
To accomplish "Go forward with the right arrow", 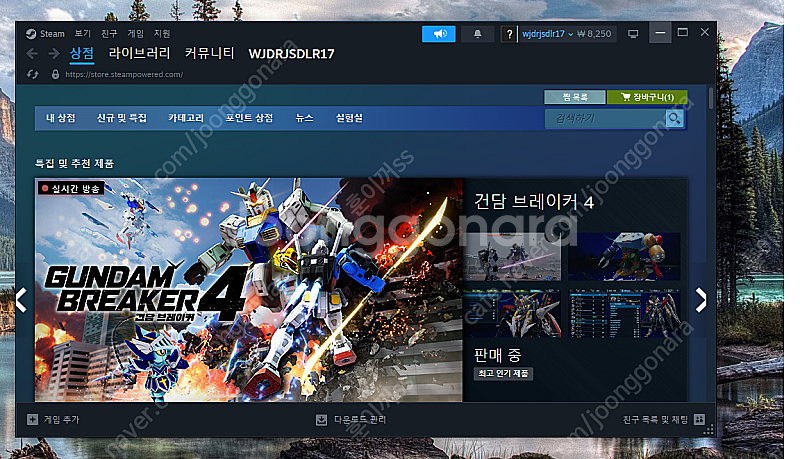I will click(x=54, y=54).
